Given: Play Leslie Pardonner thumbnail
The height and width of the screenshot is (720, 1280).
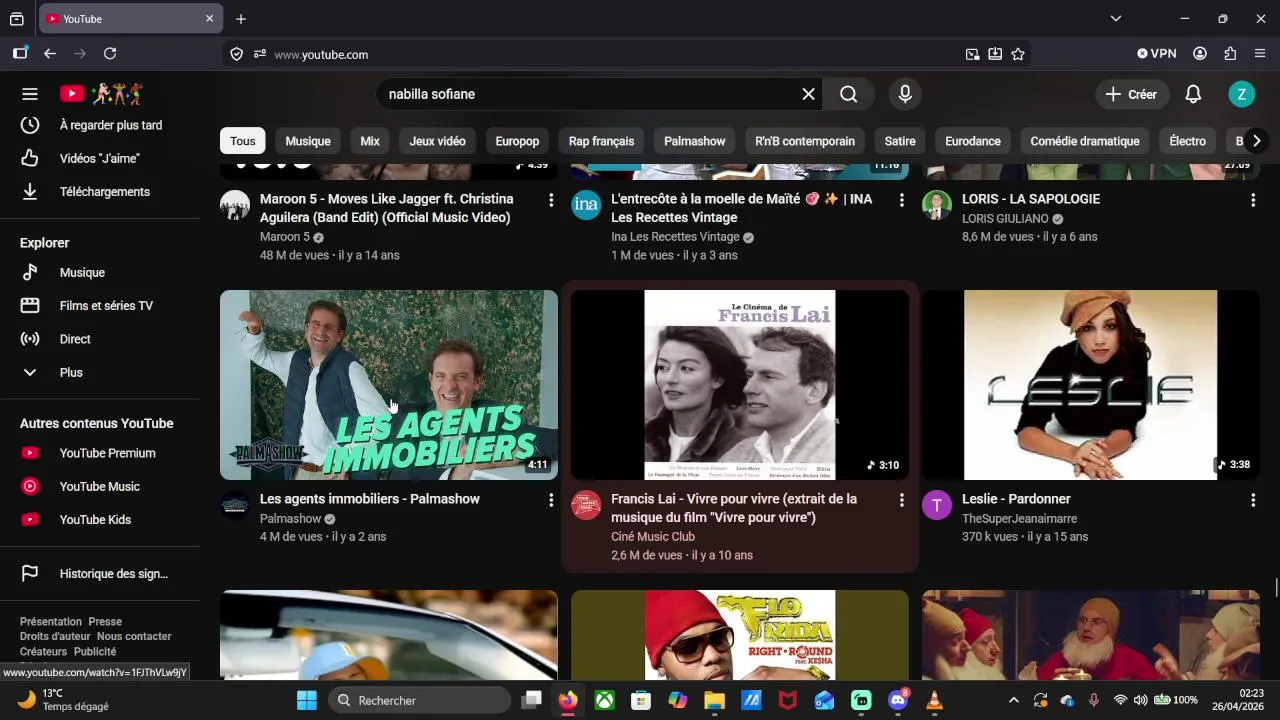Looking at the screenshot, I should pos(1091,385).
